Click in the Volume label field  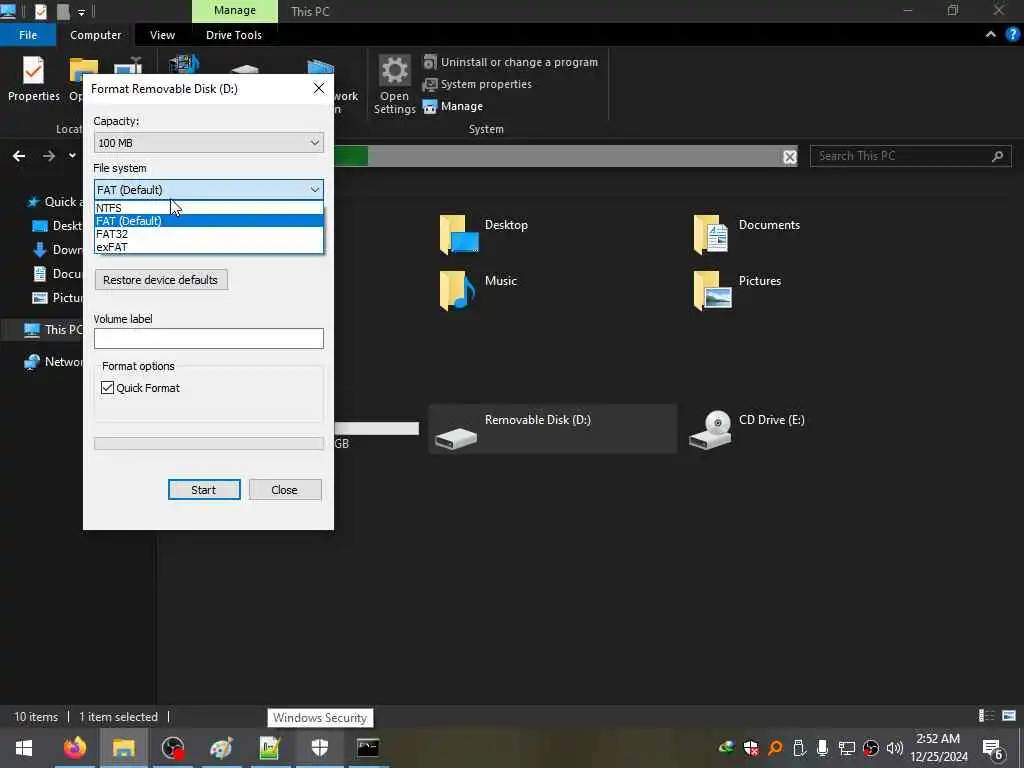[x=208, y=338]
